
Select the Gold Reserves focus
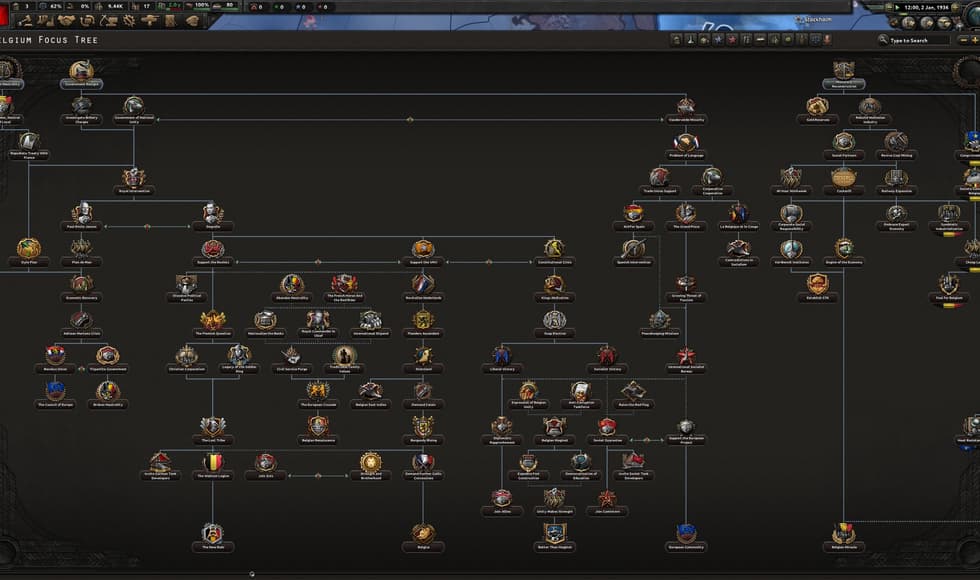[x=818, y=110]
